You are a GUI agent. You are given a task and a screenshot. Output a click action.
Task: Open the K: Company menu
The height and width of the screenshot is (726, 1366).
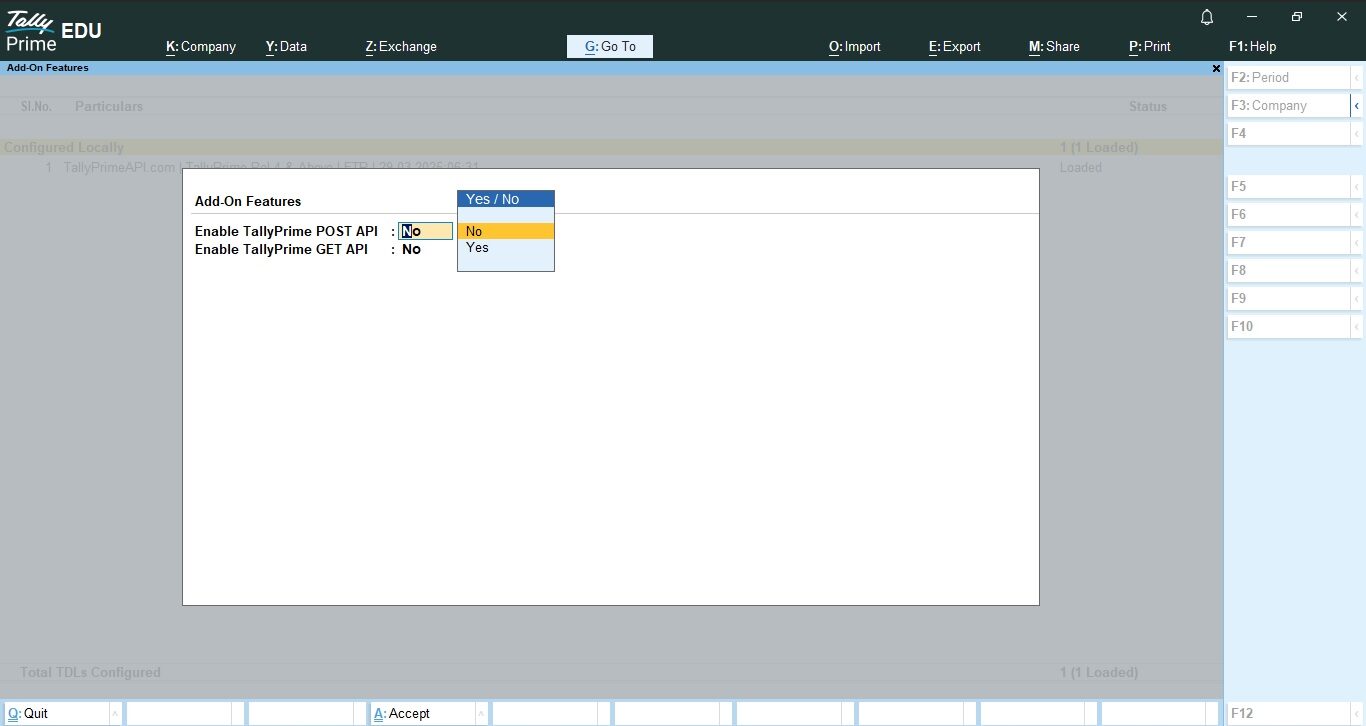pos(201,46)
